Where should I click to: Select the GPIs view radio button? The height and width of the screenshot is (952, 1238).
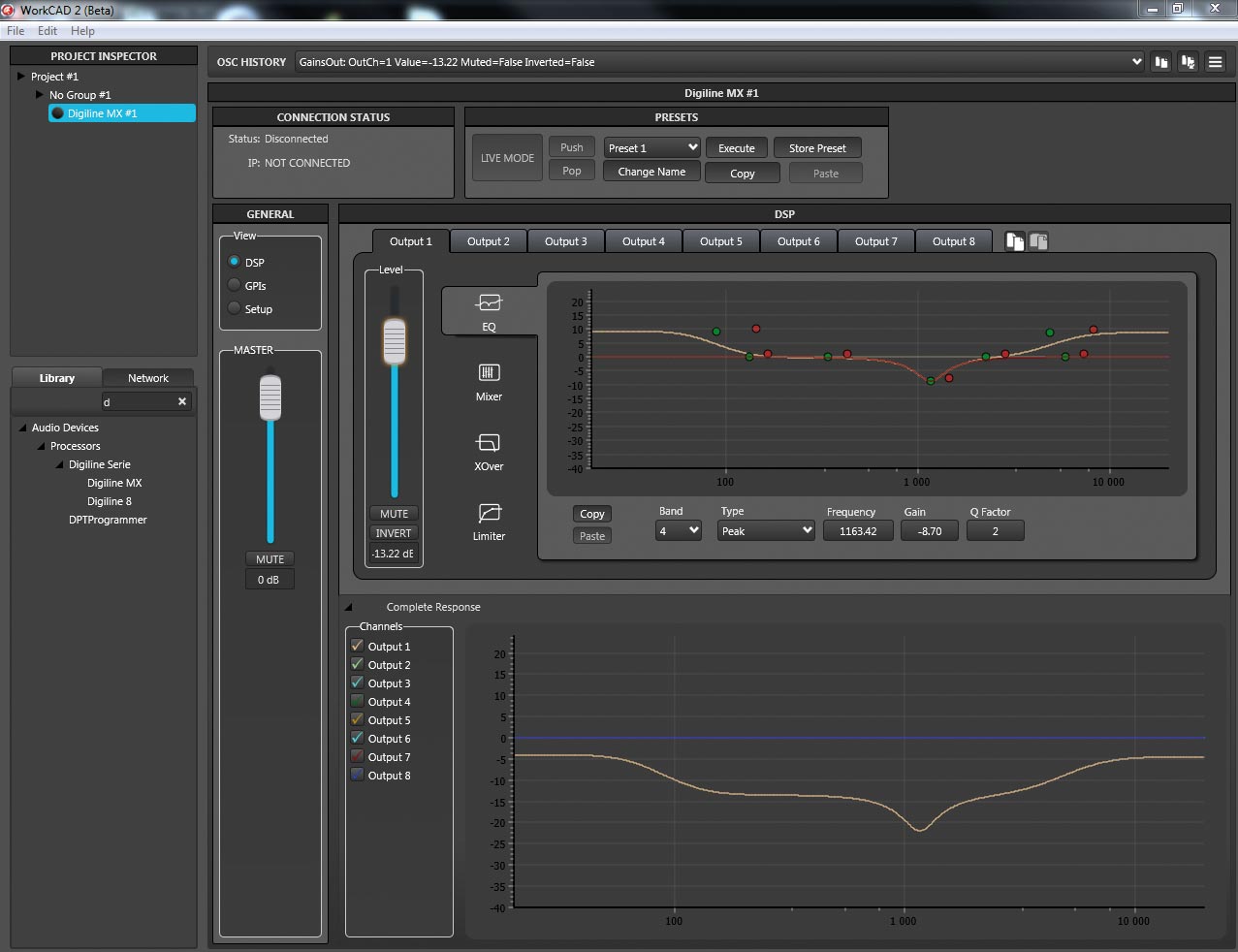pyautogui.click(x=235, y=285)
